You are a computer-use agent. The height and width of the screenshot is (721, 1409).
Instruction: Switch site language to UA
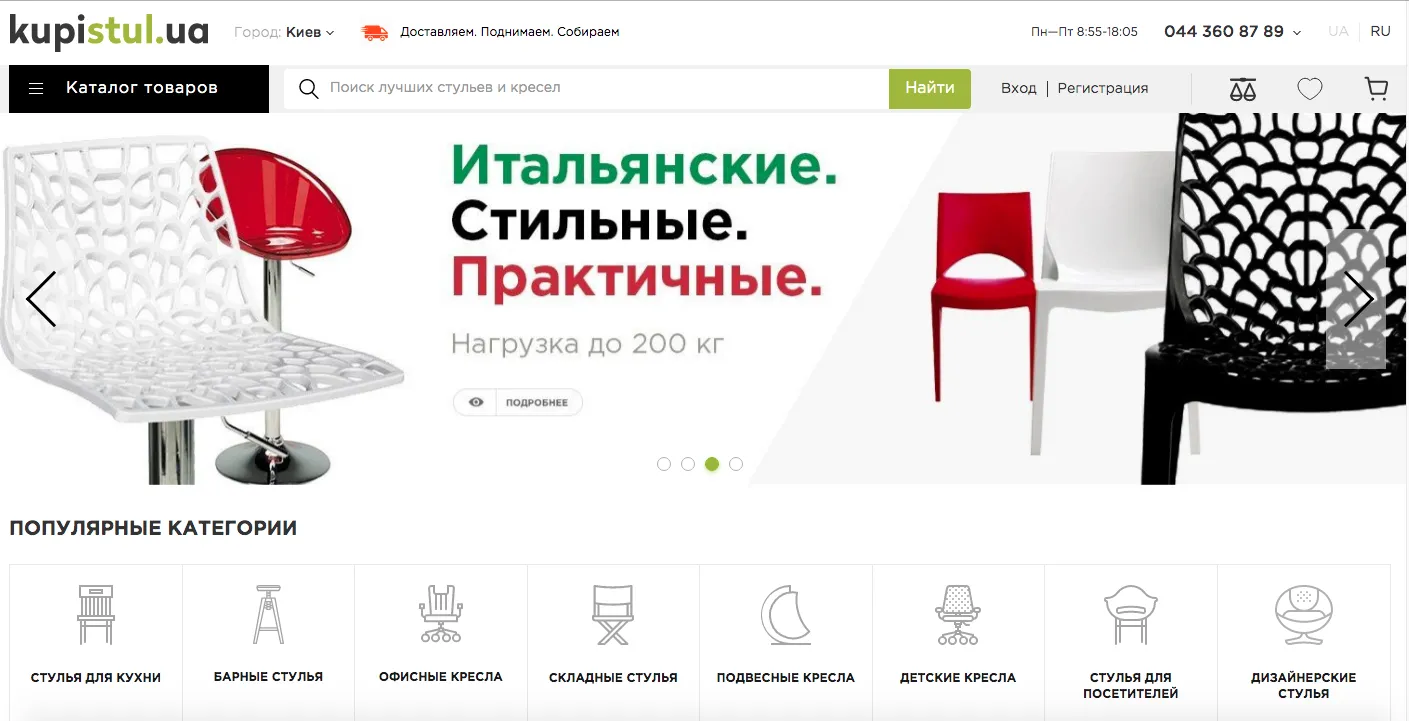[x=1338, y=32]
